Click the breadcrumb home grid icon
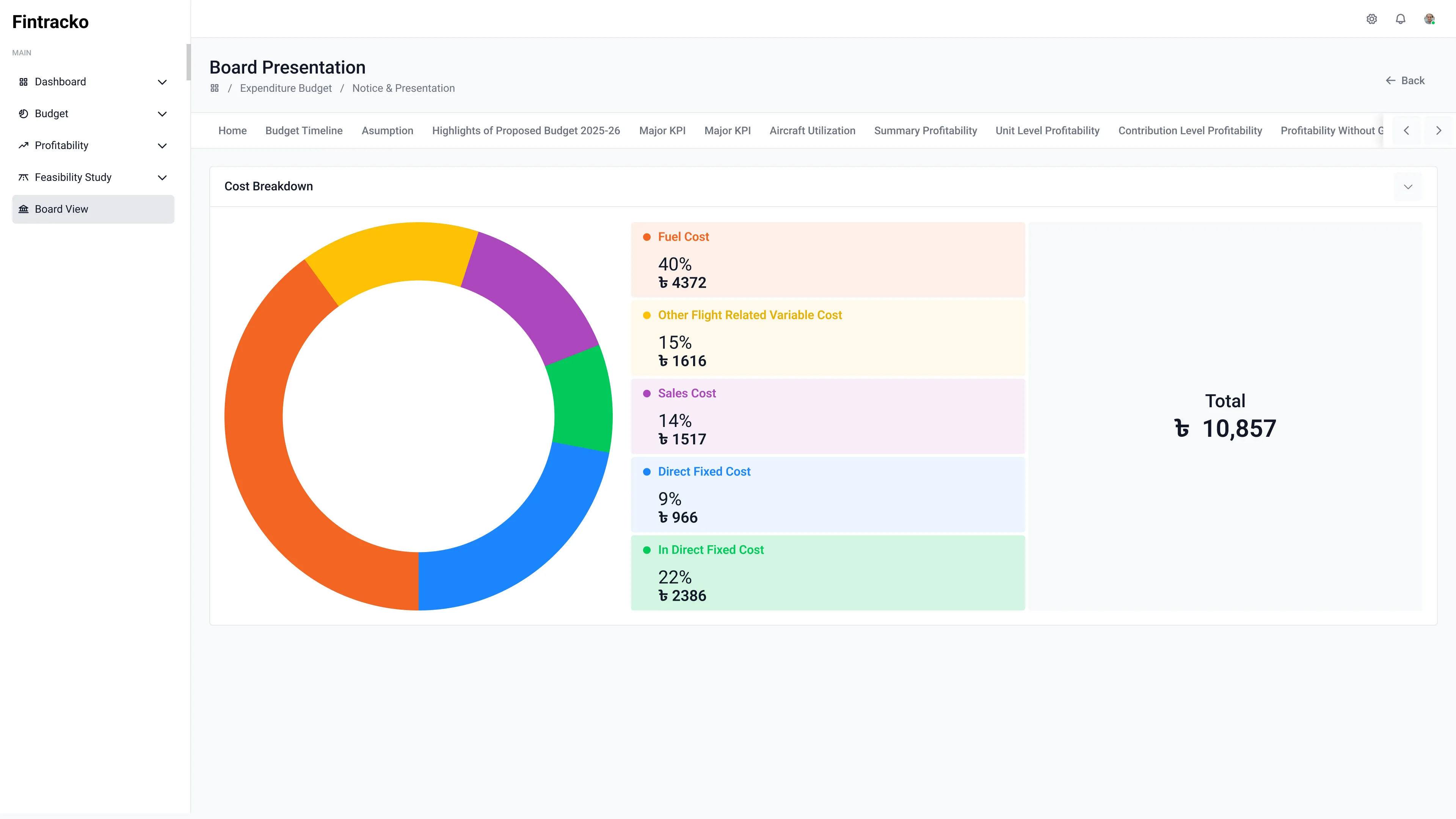This screenshot has height=819, width=1456. pyautogui.click(x=214, y=88)
